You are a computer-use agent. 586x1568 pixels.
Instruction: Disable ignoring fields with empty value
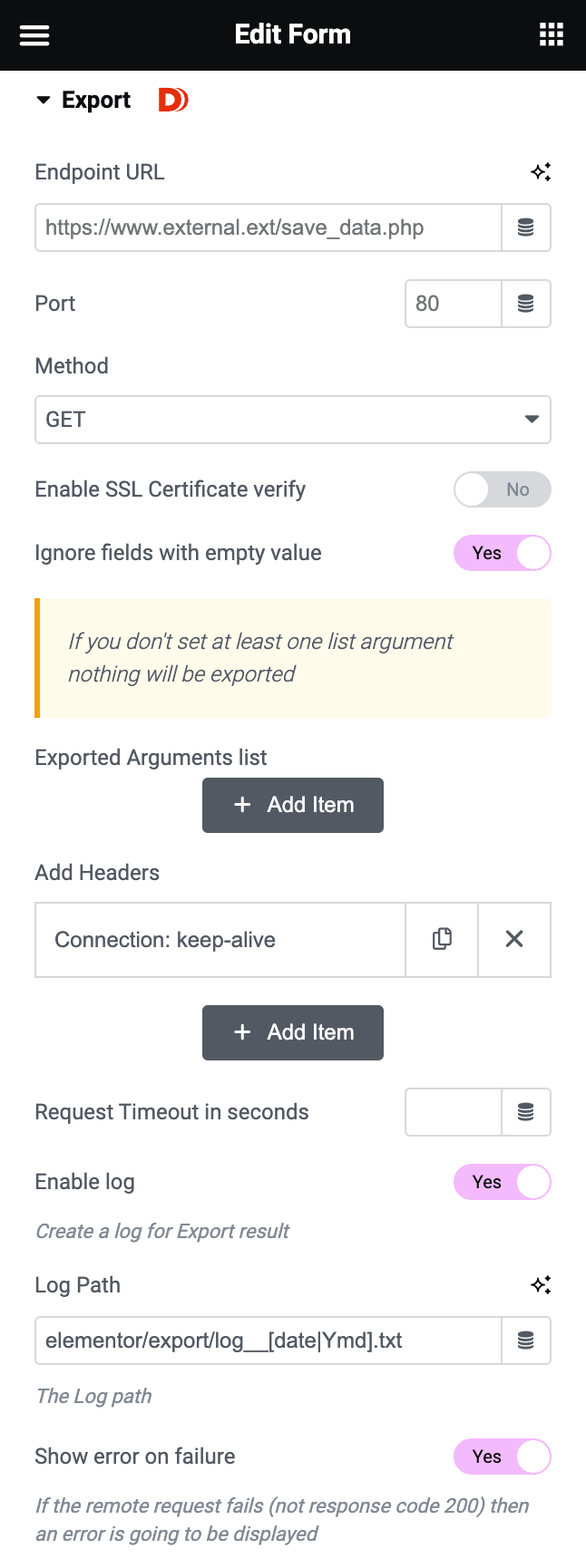pyautogui.click(x=503, y=553)
